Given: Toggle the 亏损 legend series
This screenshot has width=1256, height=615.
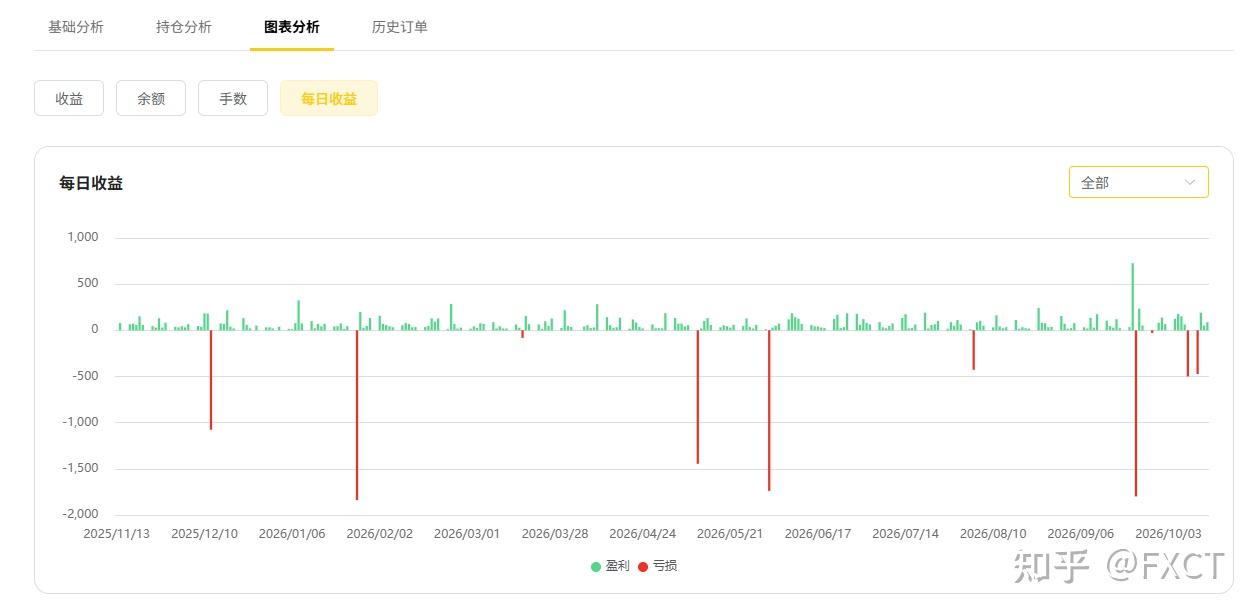Looking at the screenshot, I should pyautogui.click(x=657, y=566).
